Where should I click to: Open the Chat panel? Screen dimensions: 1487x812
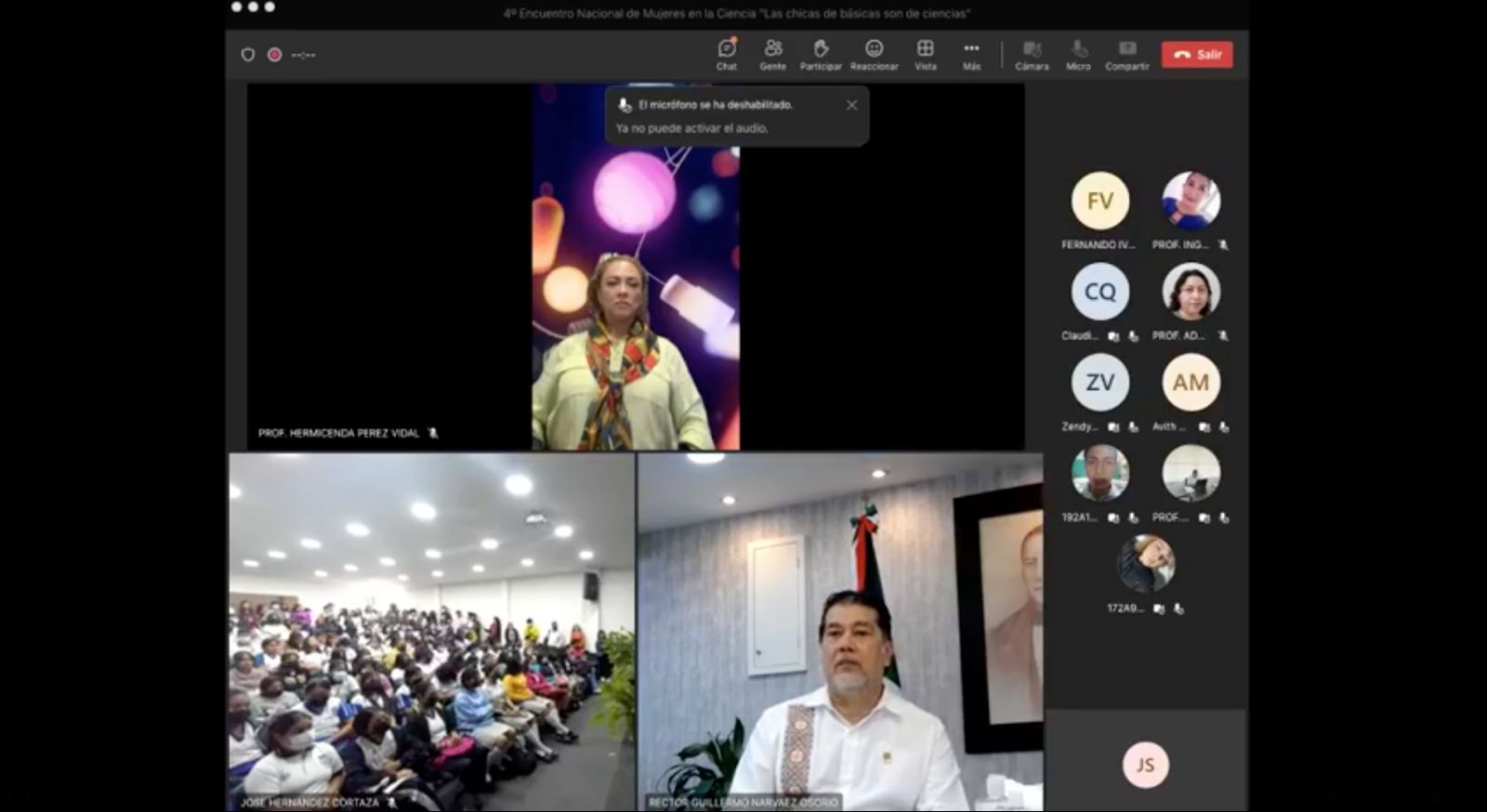point(727,54)
